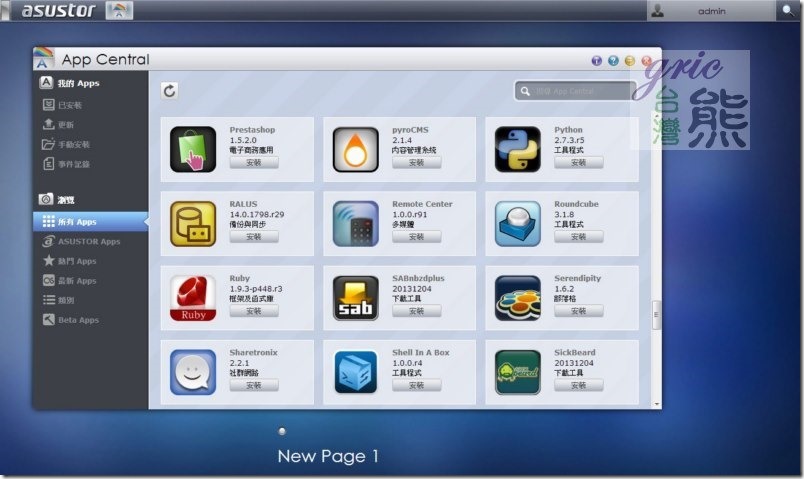The image size is (804, 479).
Task: Open the updates sidebar item
Action: [x=90, y=125]
